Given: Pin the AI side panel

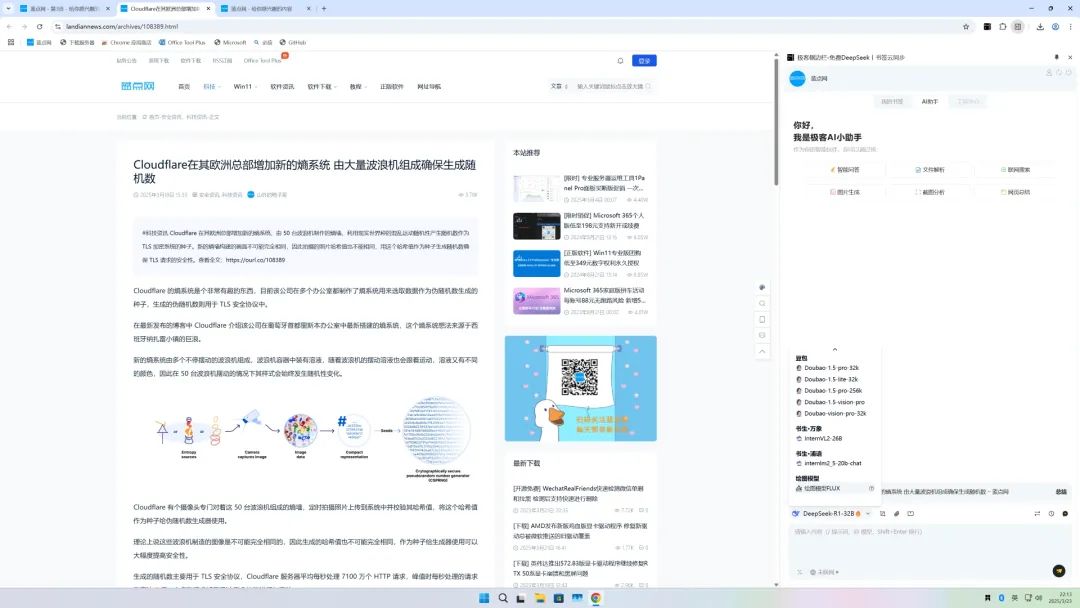Looking at the screenshot, I should [x=1057, y=57].
